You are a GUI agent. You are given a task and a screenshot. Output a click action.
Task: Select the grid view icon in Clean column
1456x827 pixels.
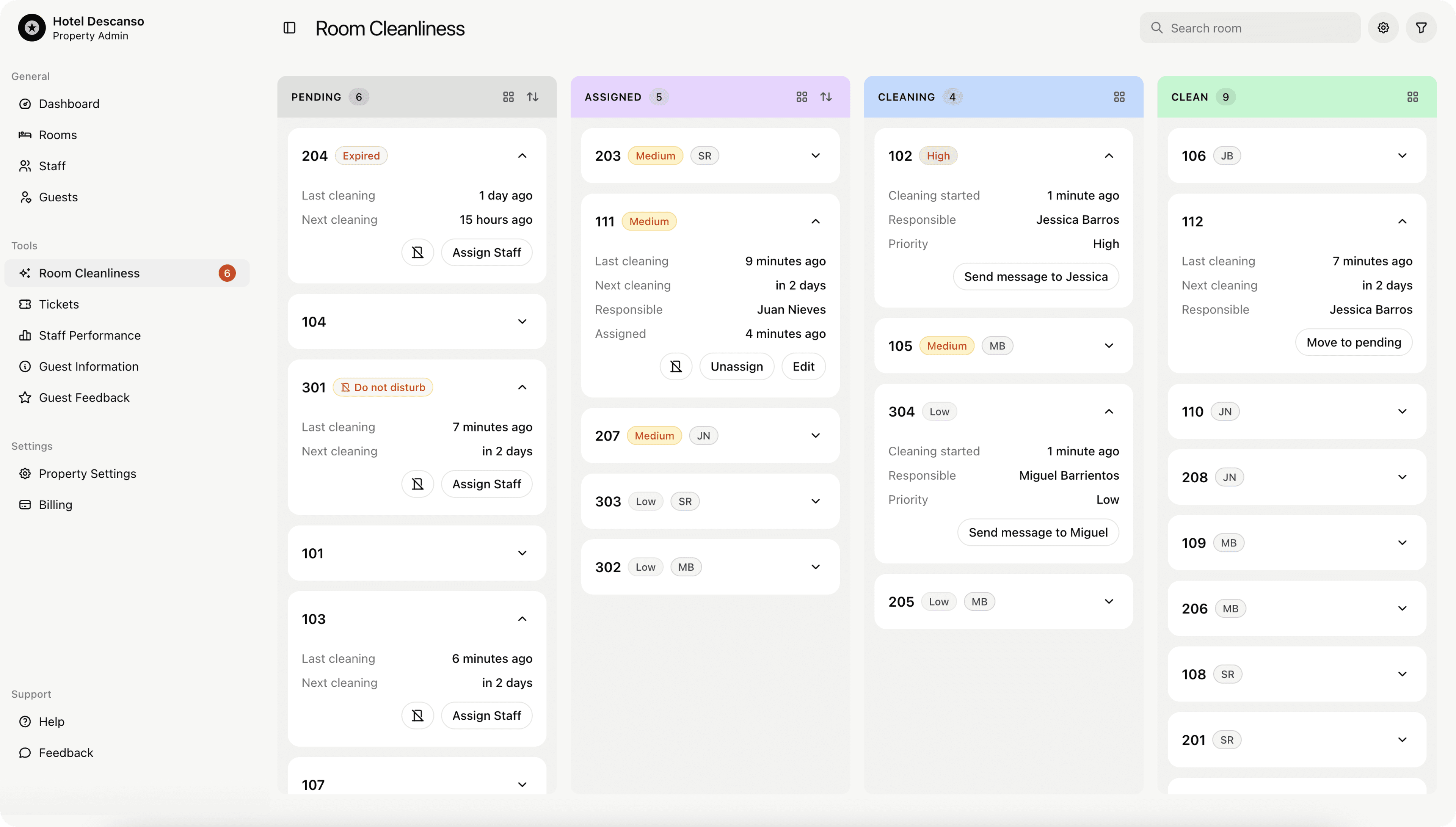(x=1412, y=97)
